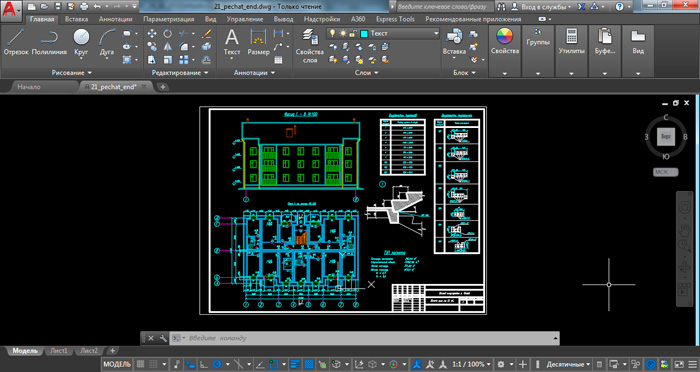The height and width of the screenshot is (372, 700).
Task: Switch to the Express Tools ribbon tab
Action: point(395,19)
